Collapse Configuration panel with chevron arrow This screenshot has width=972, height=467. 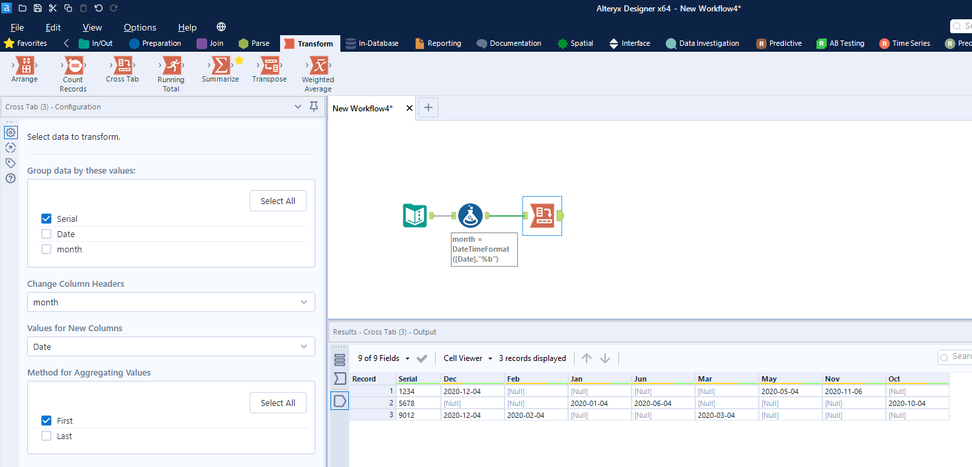298,107
